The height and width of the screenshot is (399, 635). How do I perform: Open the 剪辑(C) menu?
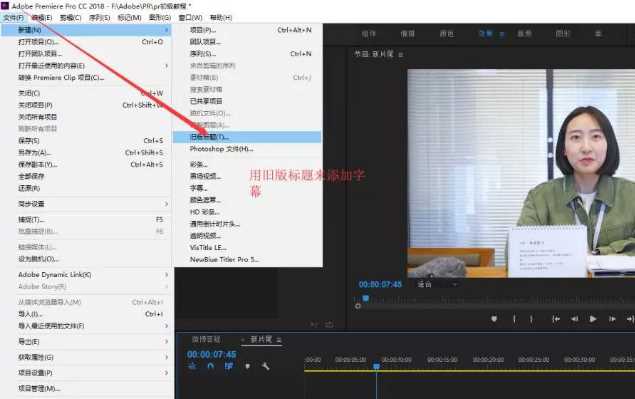point(70,18)
